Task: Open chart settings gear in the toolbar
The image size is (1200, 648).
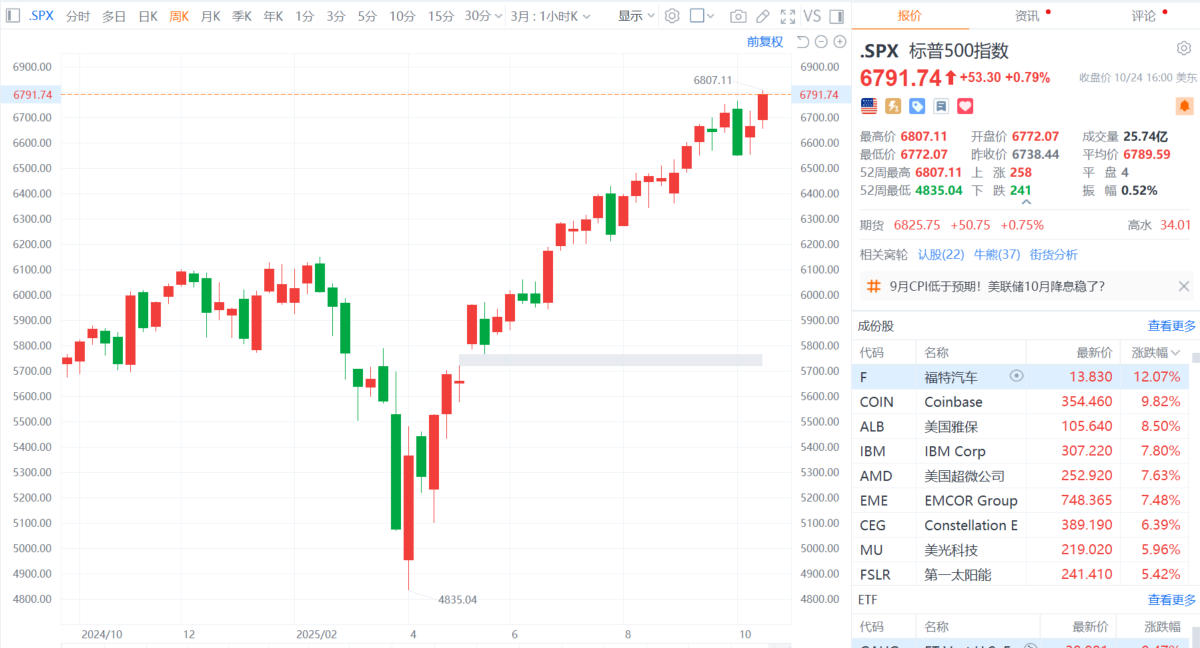Action: [672, 16]
